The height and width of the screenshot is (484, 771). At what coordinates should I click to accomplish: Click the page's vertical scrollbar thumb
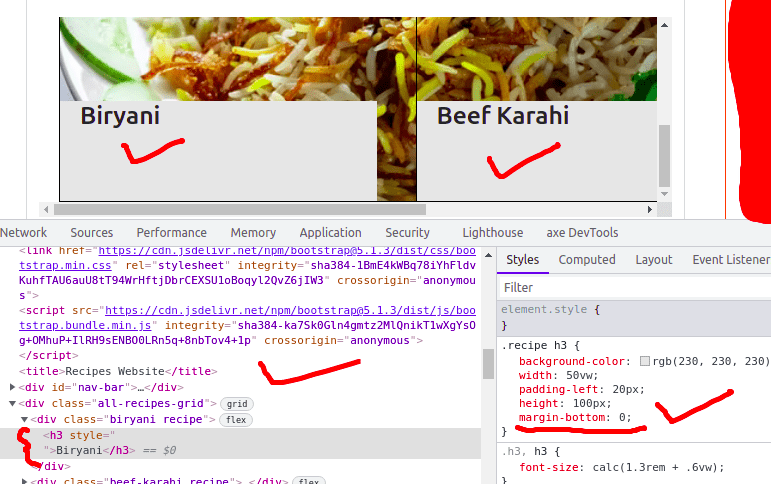[664, 156]
